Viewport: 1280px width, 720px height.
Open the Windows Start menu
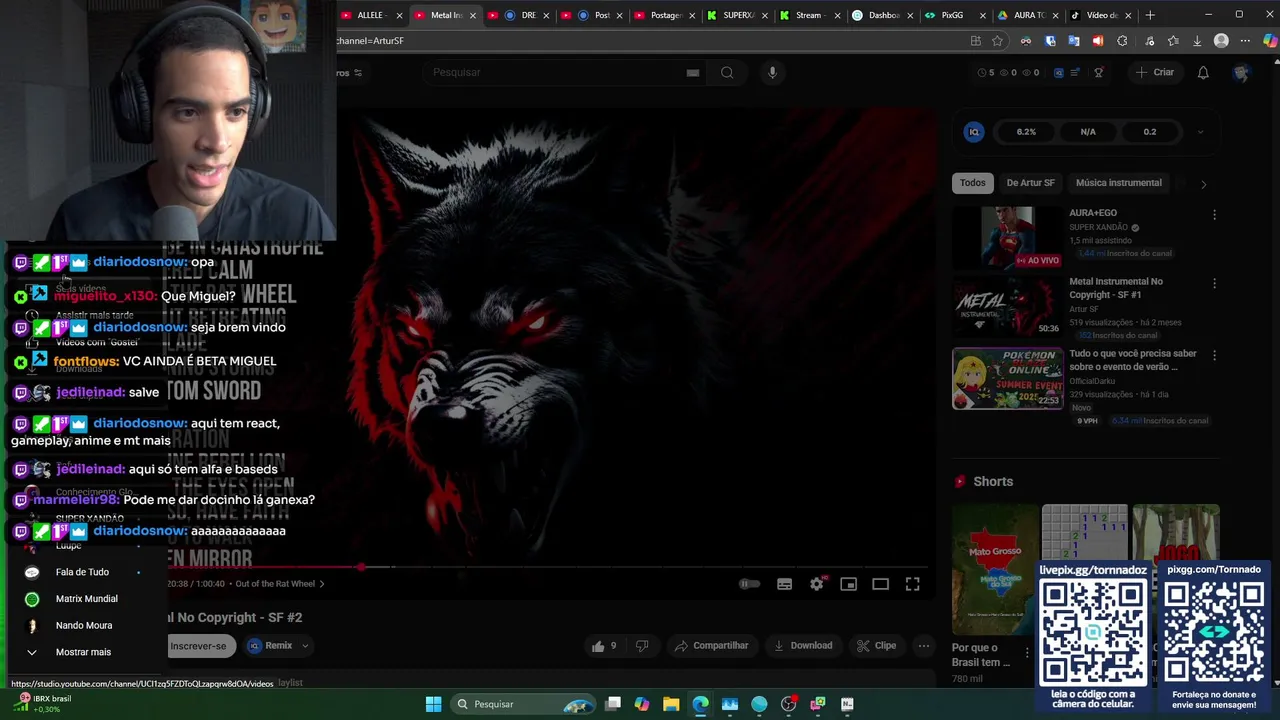tap(433, 704)
